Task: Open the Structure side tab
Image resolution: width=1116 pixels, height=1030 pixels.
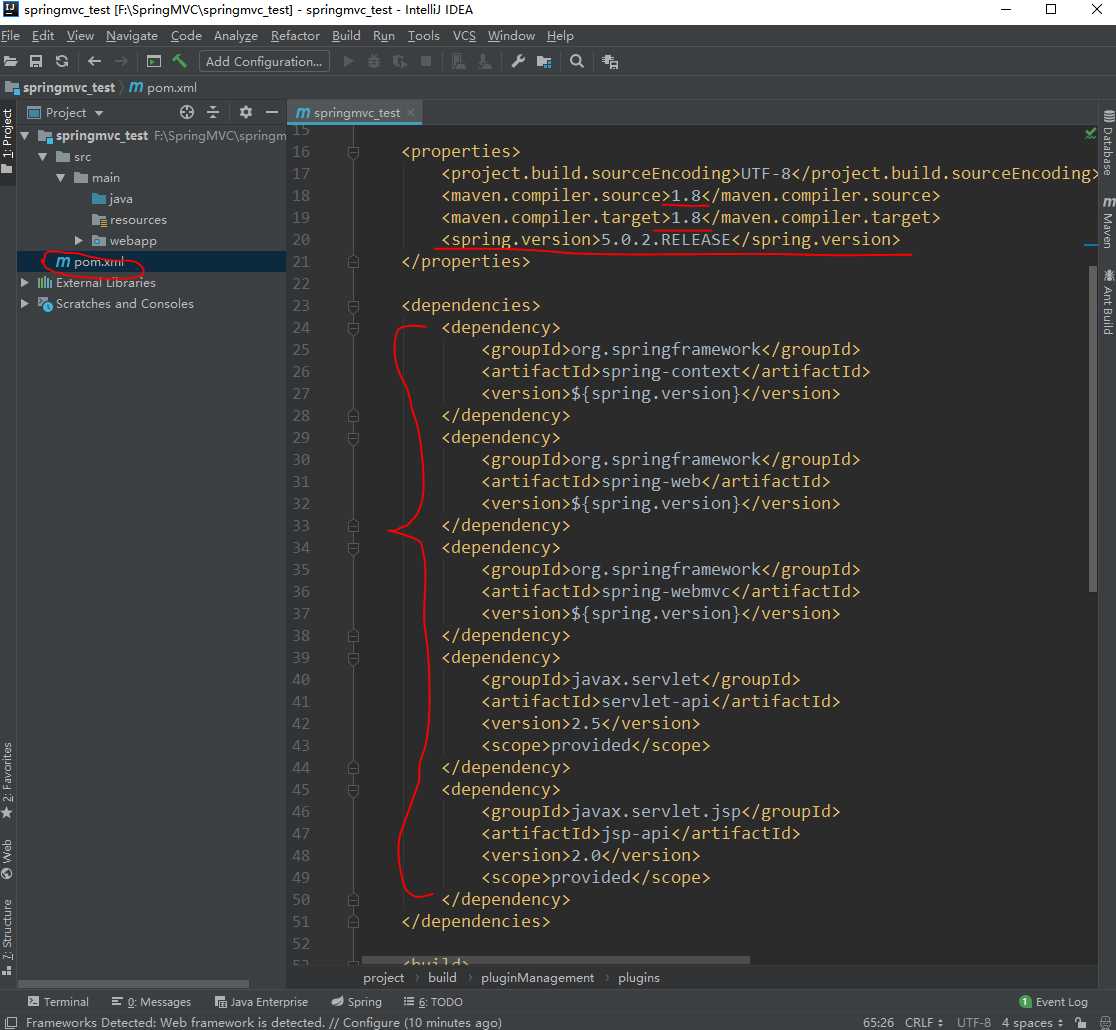Action: click(x=7, y=936)
